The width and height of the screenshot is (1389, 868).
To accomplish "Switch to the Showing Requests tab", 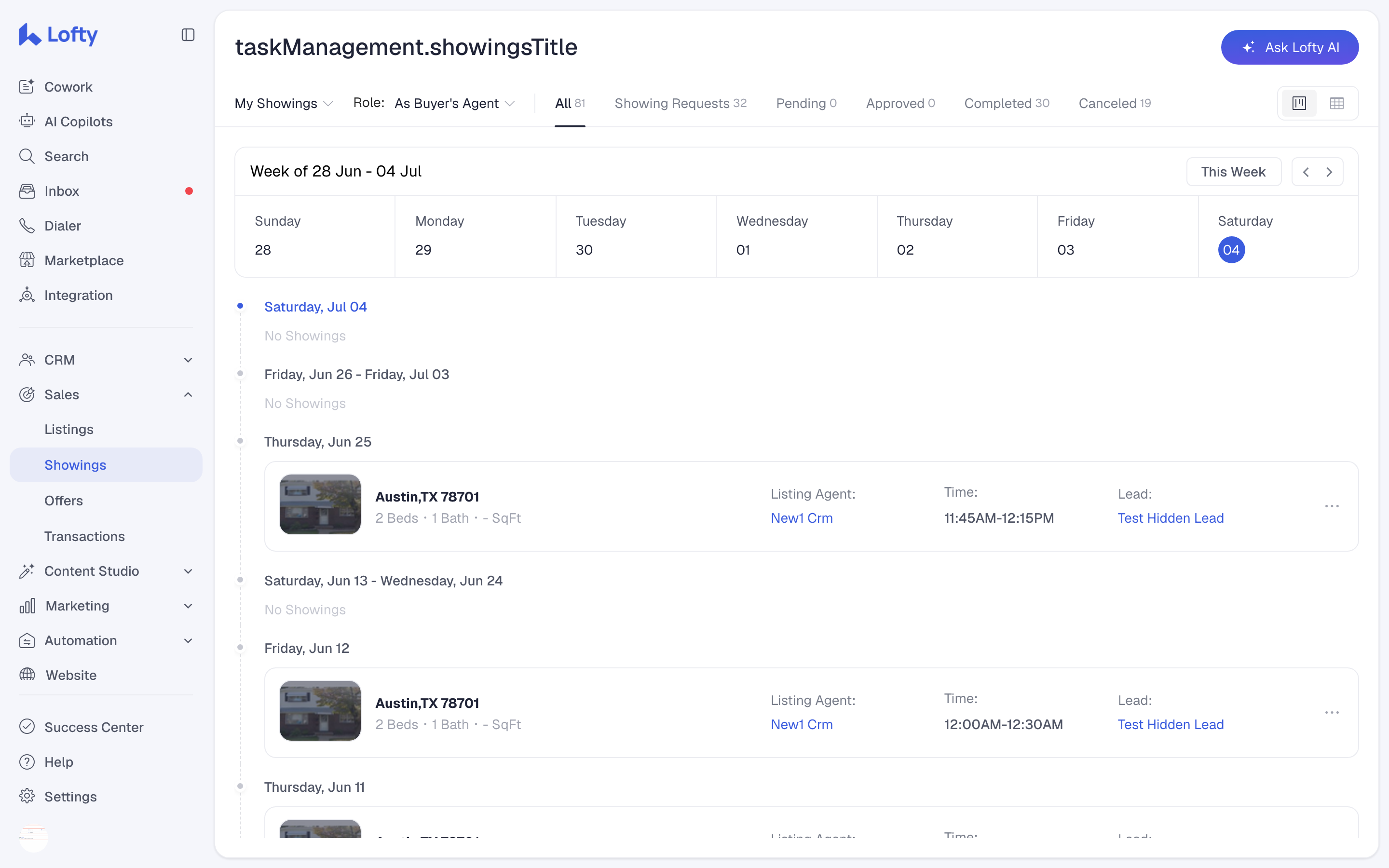I will [x=680, y=103].
